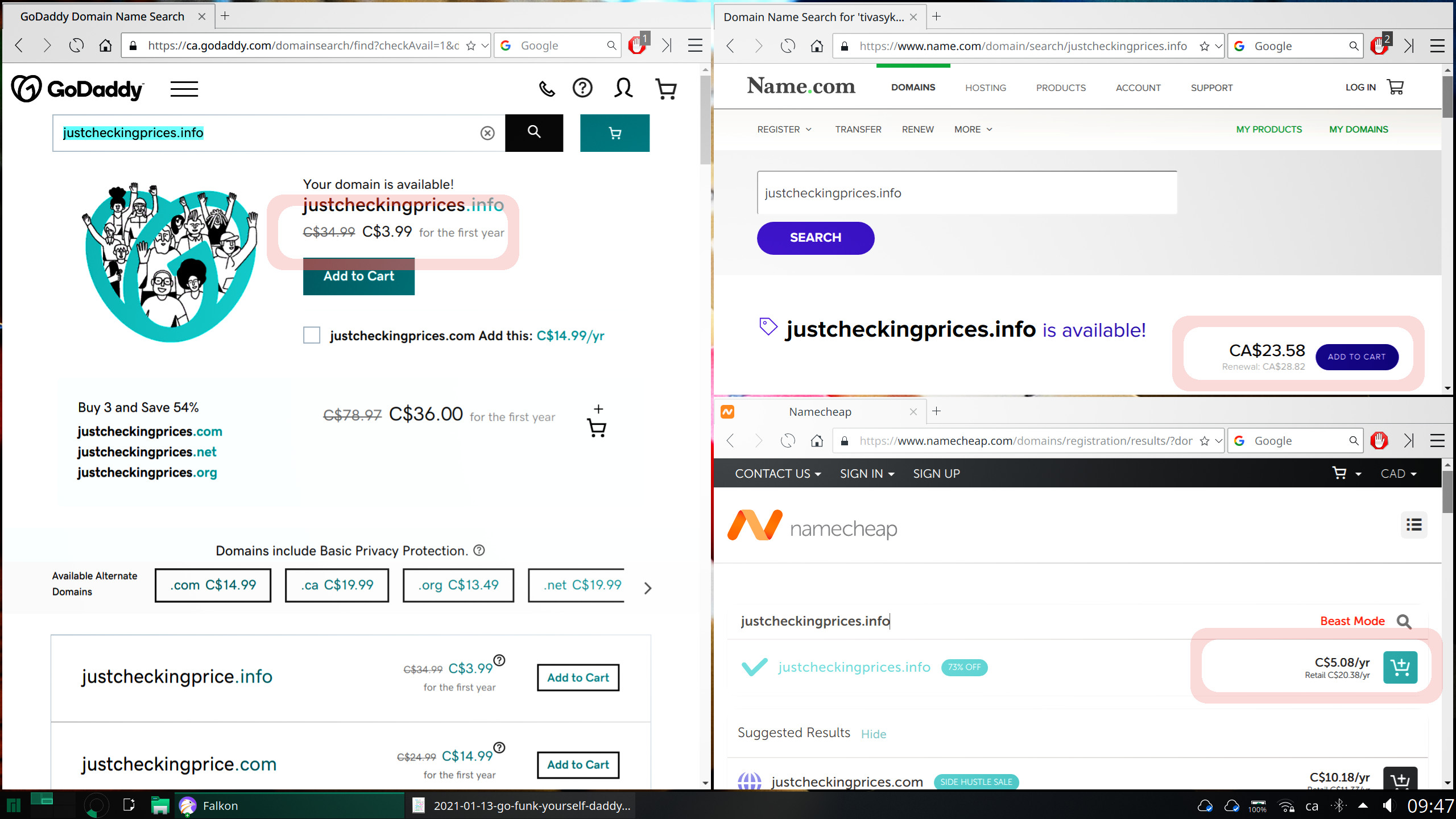Screen dimensions: 1456x819
Task: Add justcheckingprices.info to GoDaddy cart
Action: pos(358,276)
